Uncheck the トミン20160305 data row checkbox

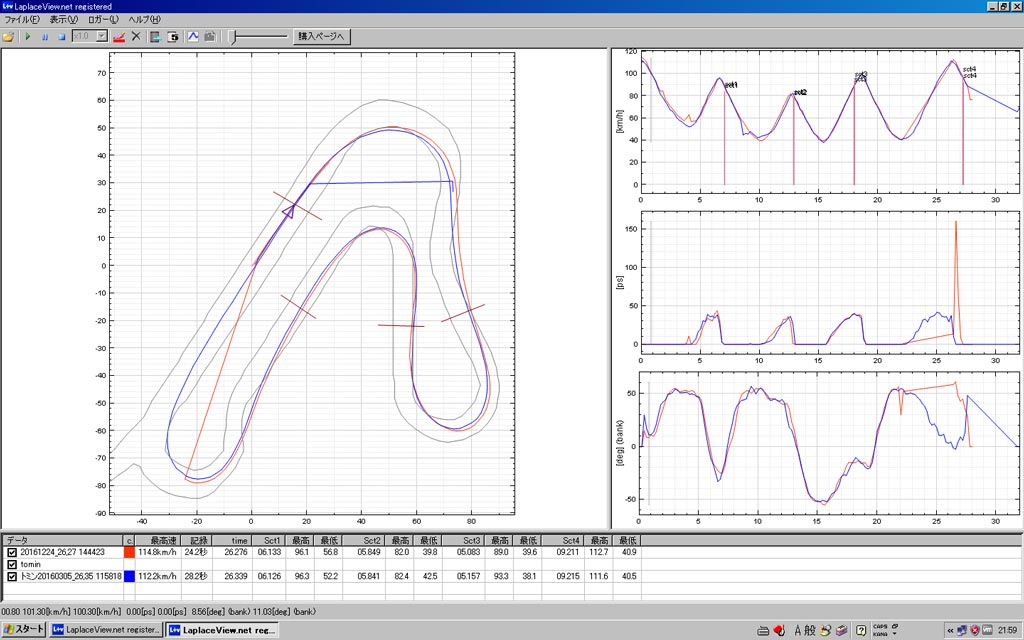(12, 576)
